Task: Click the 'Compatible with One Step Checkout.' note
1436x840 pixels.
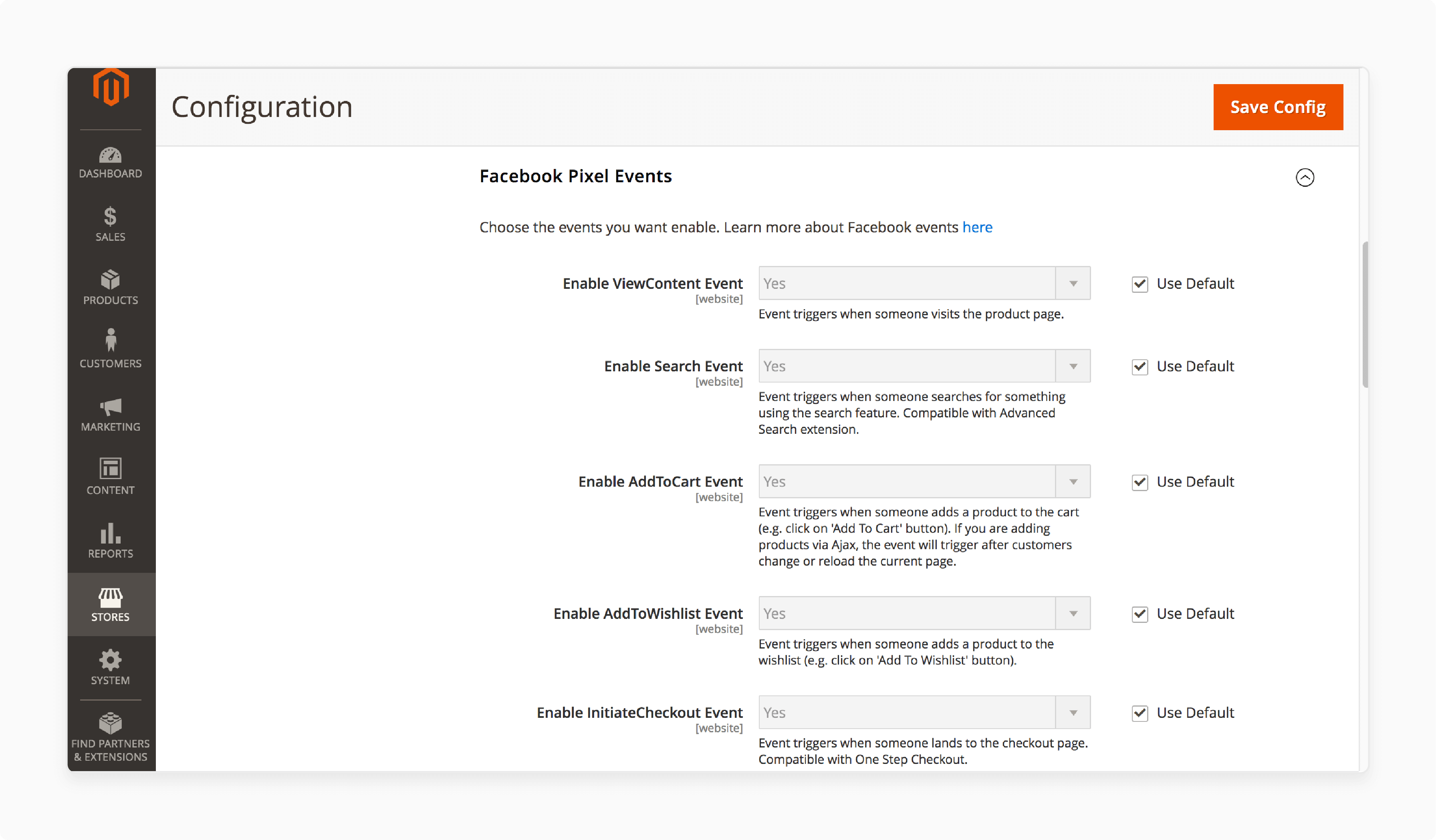Action: pos(863,759)
